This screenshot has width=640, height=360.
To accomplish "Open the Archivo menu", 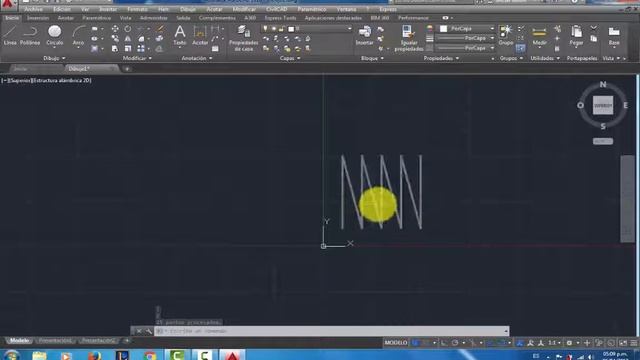I will (33, 9).
